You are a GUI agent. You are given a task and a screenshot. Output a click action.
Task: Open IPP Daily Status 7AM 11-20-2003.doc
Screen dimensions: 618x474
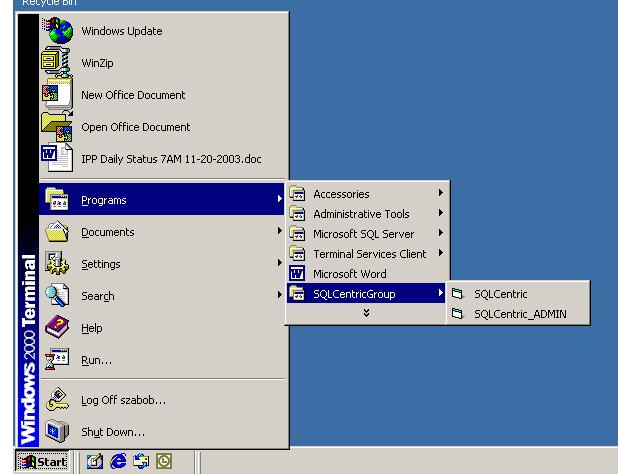coord(164,159)
